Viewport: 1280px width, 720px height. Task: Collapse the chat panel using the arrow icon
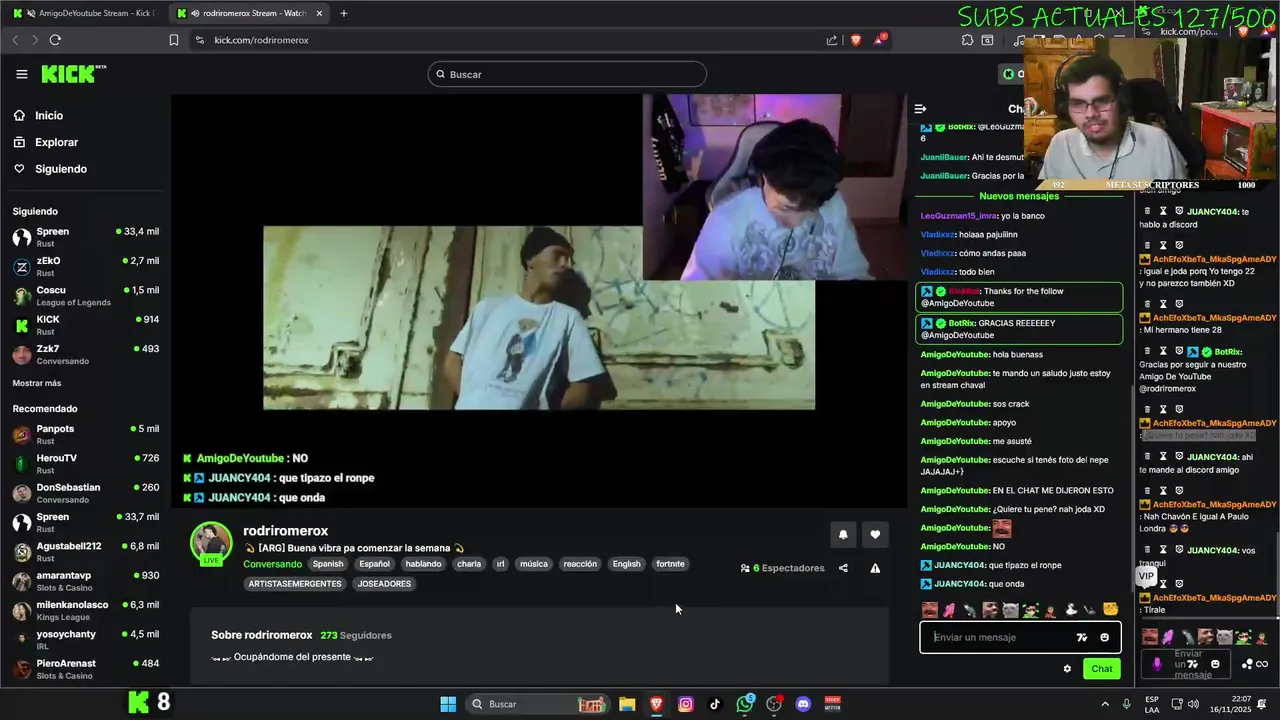pos(921,109)
